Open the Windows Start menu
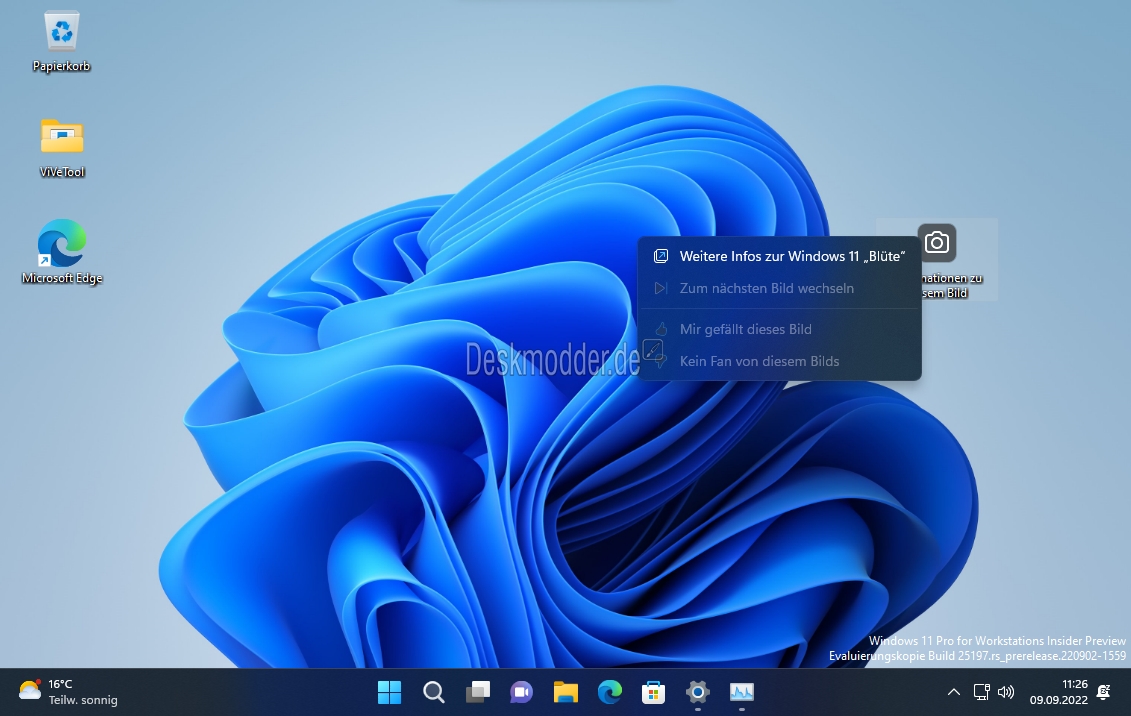The height and width of the screenshot is (716, 1131). coord(389,692)
